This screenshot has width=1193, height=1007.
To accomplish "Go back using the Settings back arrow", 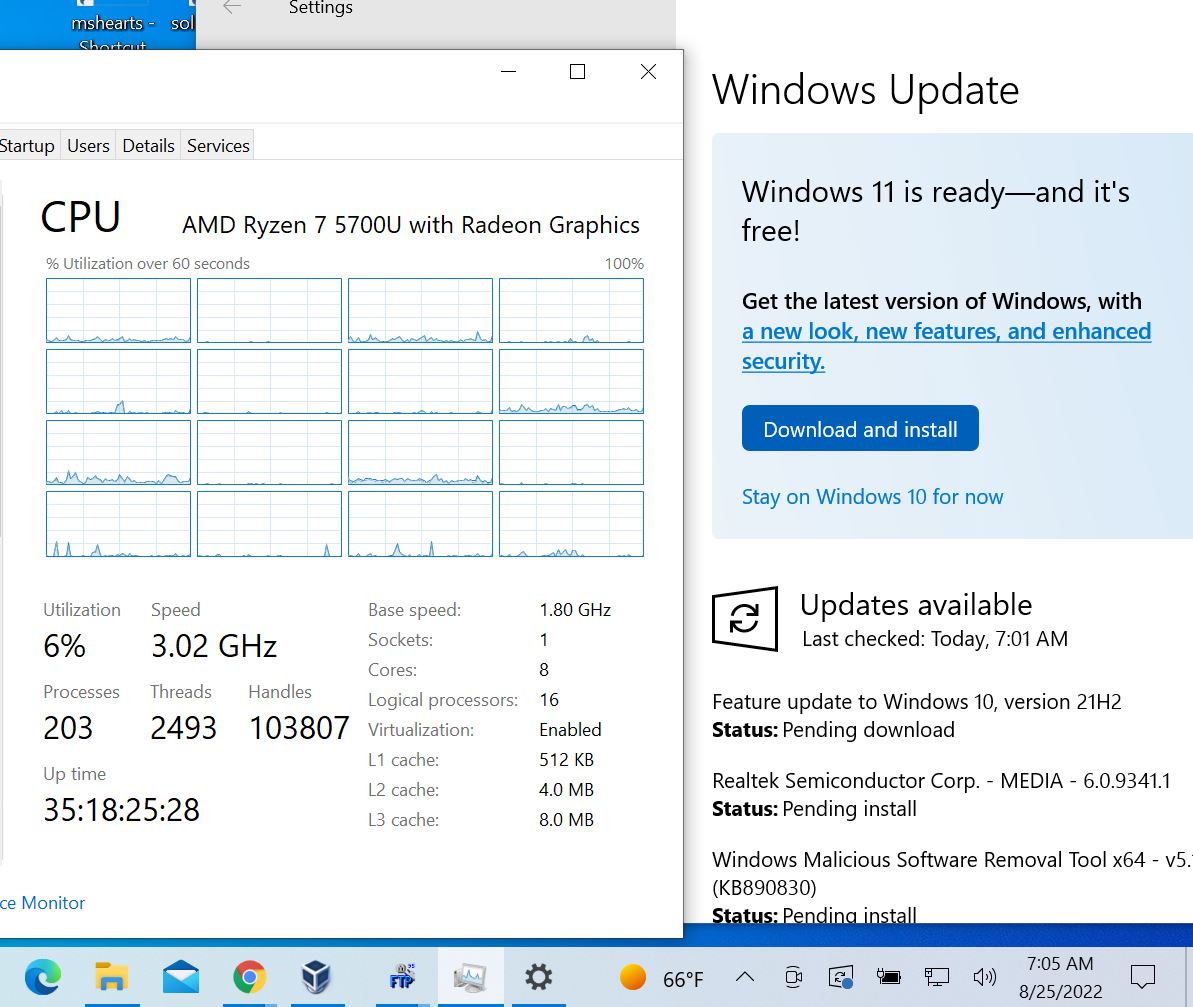I will click(x=232, y=8).
